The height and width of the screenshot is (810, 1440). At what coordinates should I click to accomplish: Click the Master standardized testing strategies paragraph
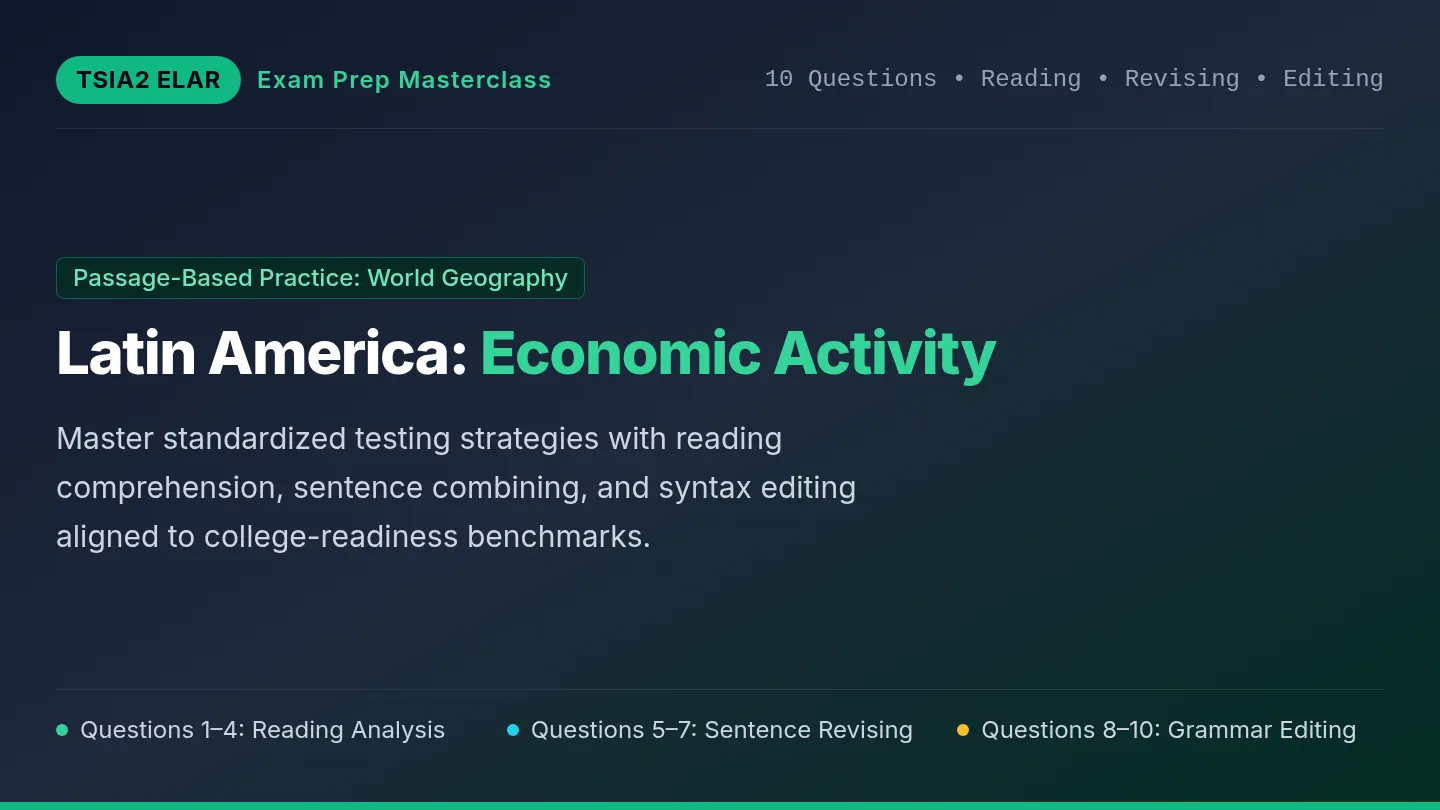point(456,488)
